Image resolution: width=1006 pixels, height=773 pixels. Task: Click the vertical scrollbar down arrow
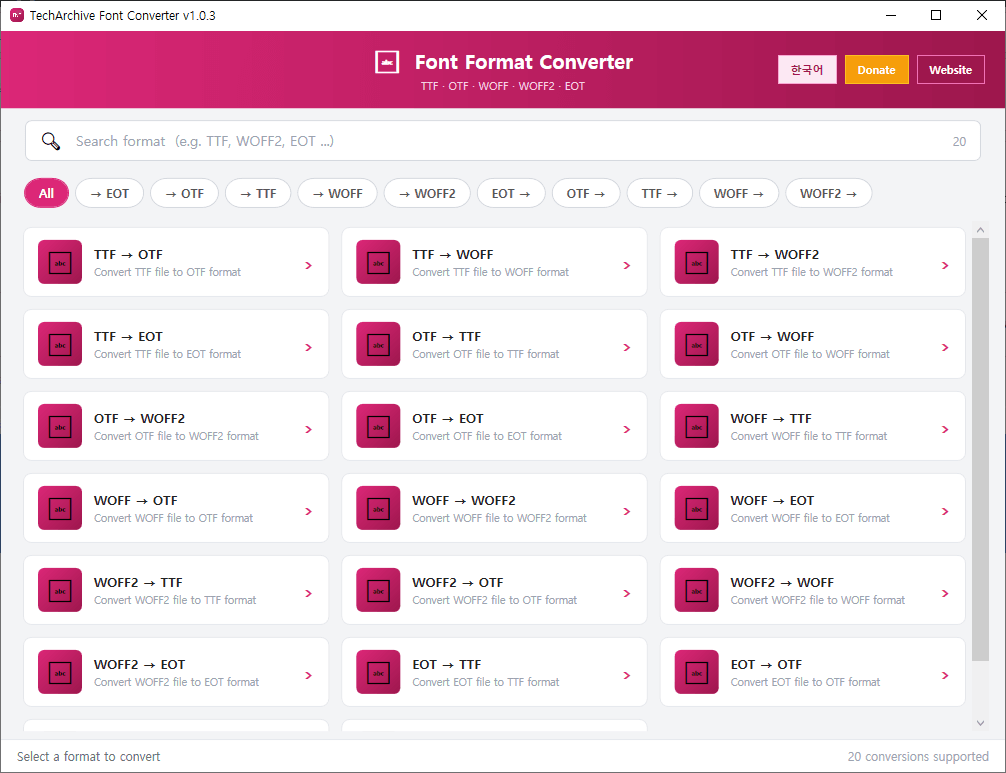point(980,723)
